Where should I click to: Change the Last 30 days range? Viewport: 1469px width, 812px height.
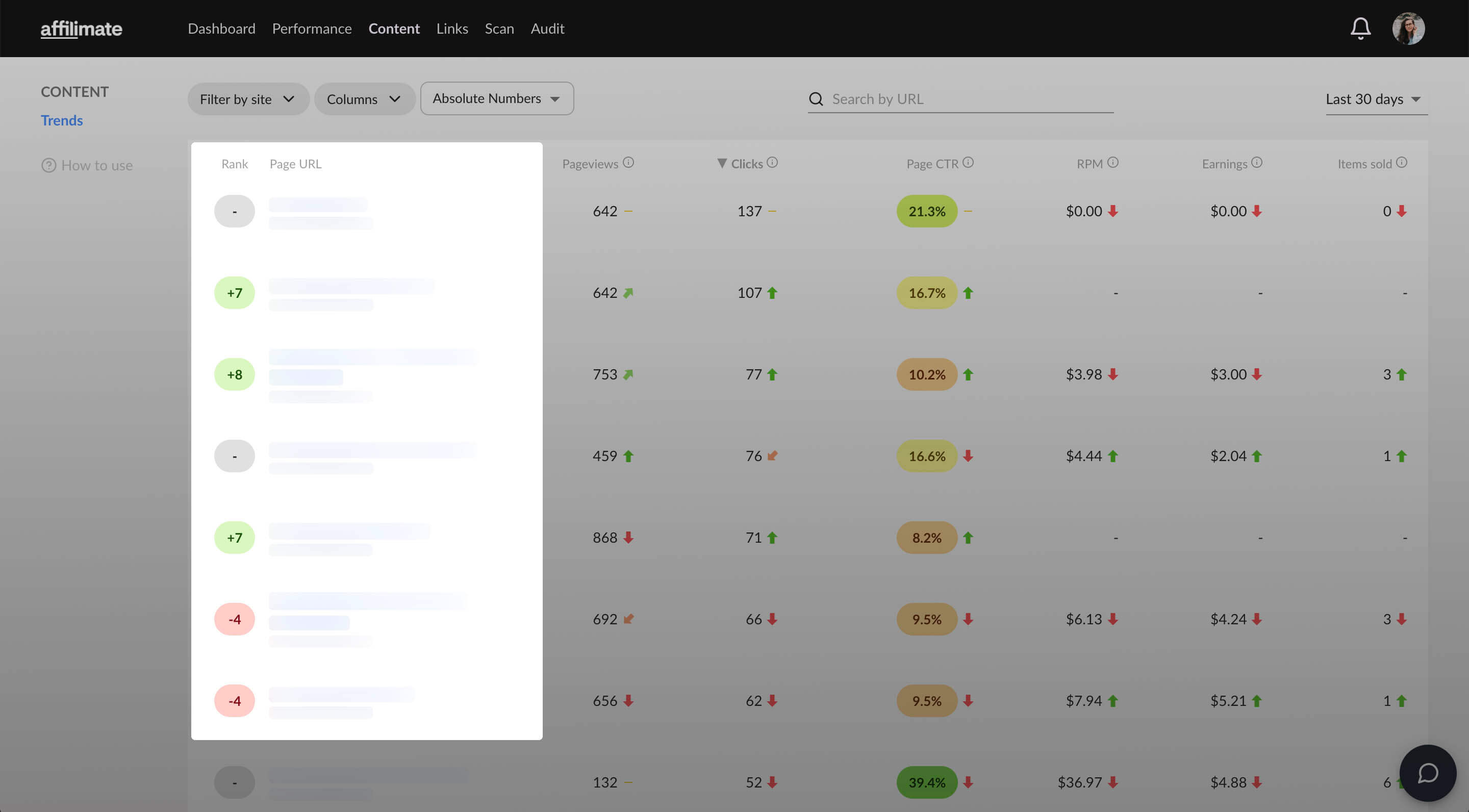(1375, 99)
